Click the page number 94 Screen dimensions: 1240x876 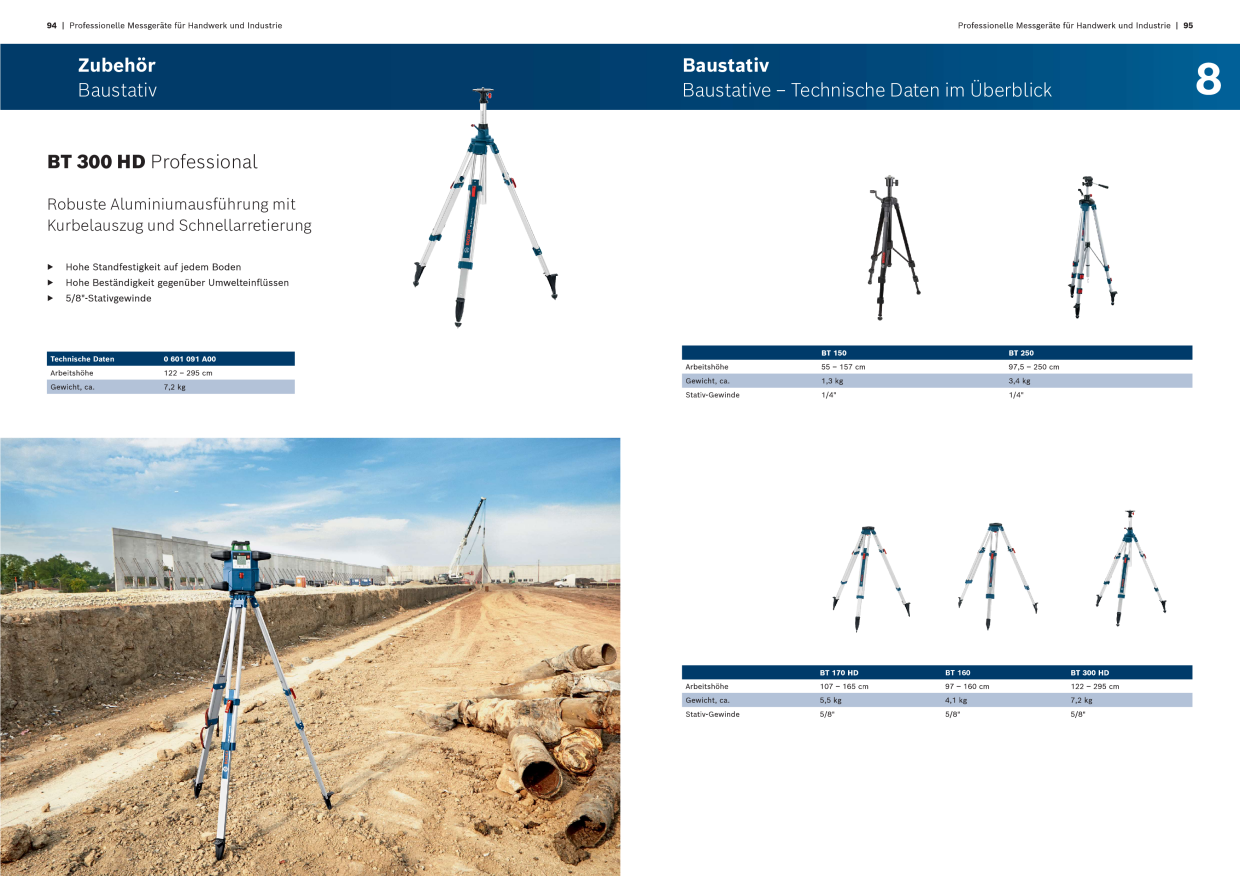click(52, 26)
